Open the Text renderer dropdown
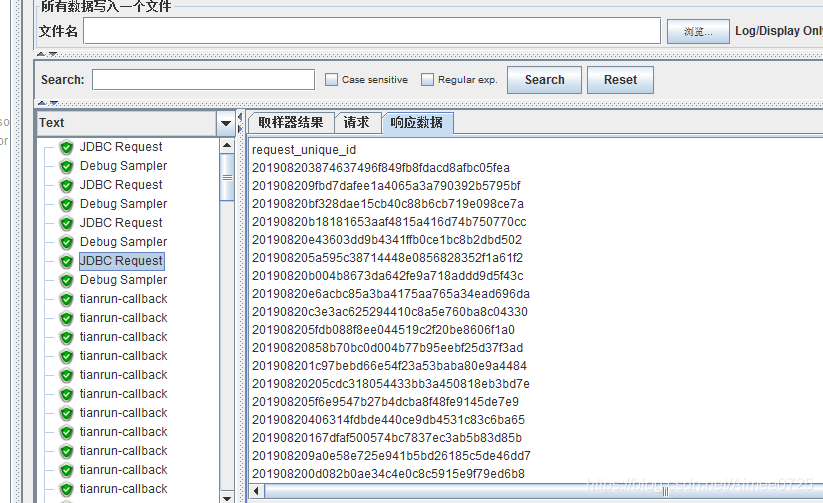This screenshot has height=503, width=823. 226,123
